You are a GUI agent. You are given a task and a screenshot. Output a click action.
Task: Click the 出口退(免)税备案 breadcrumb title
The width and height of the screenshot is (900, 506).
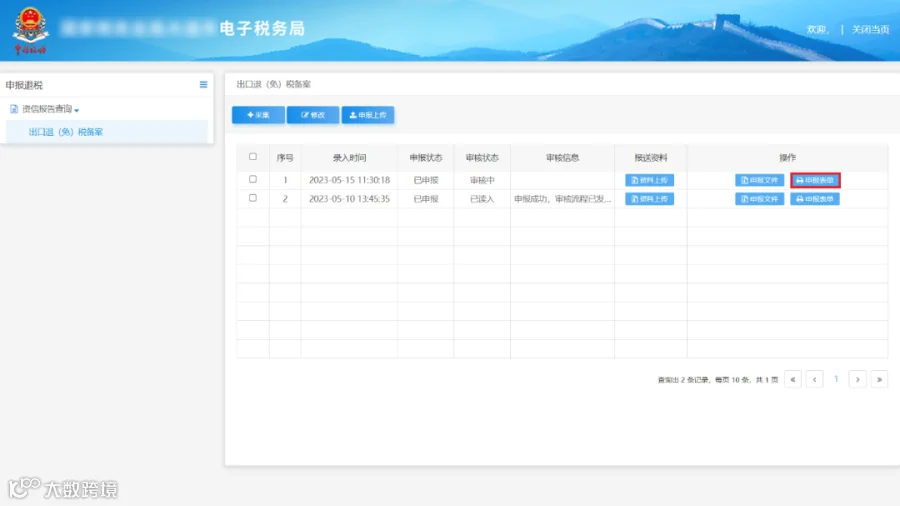click(x=274, y=84)
